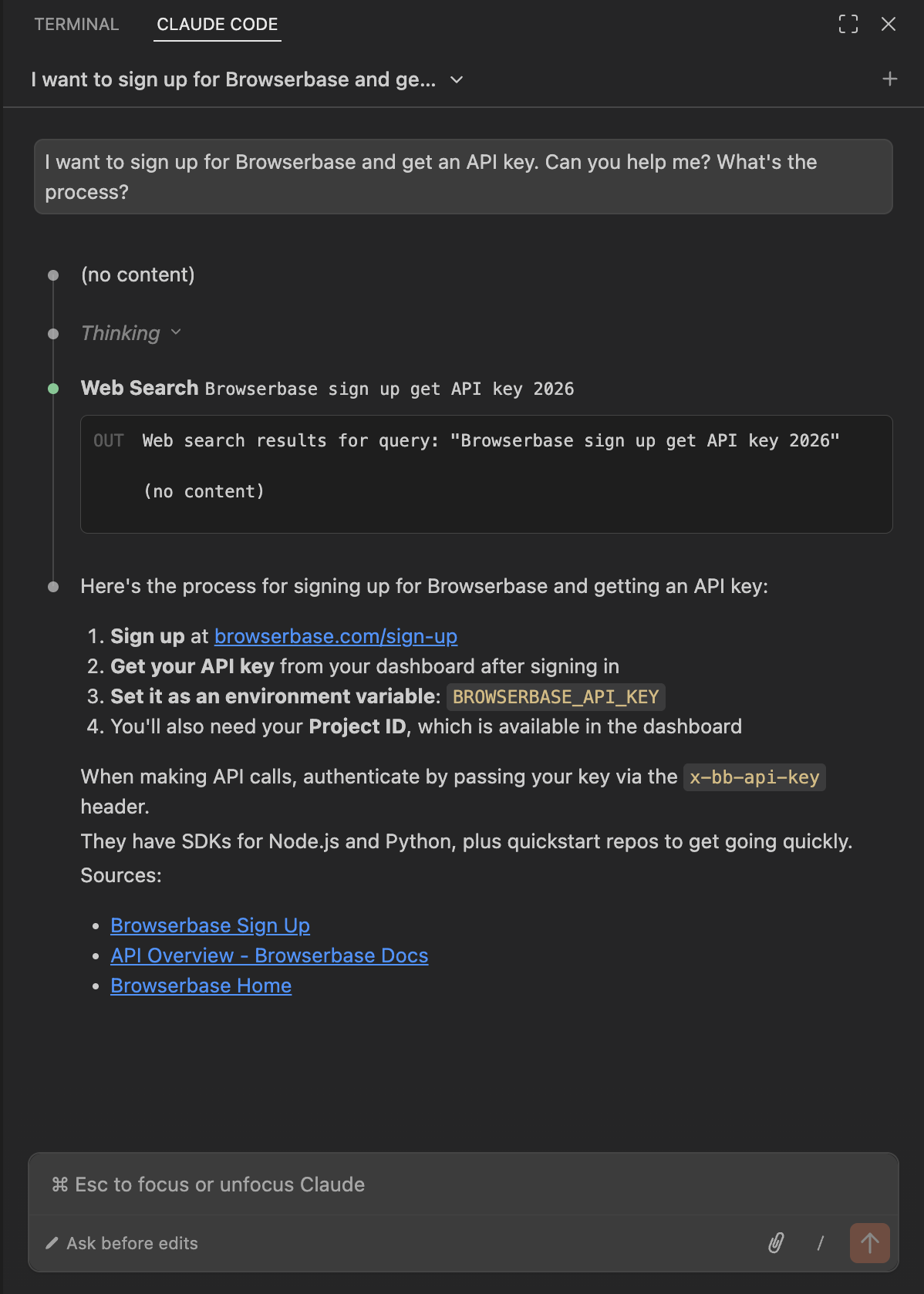Close the Claude Code panel
This screenshot has width=924, height=1294.
coord(889,25)
